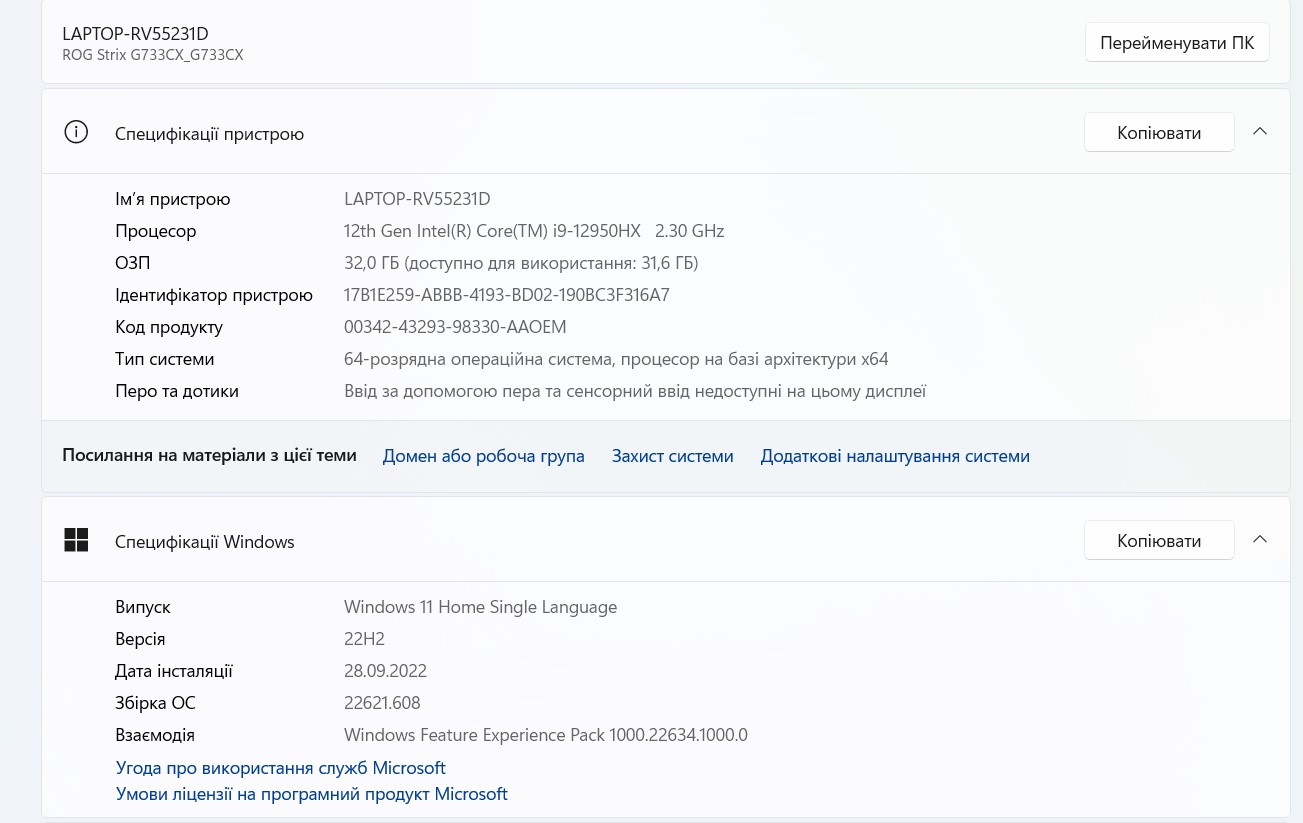Click the Windows logo icon beside Специфікації Windows
Image resolution: width=1303 pixels, height=823 pixels.
[x=76, y=541]
